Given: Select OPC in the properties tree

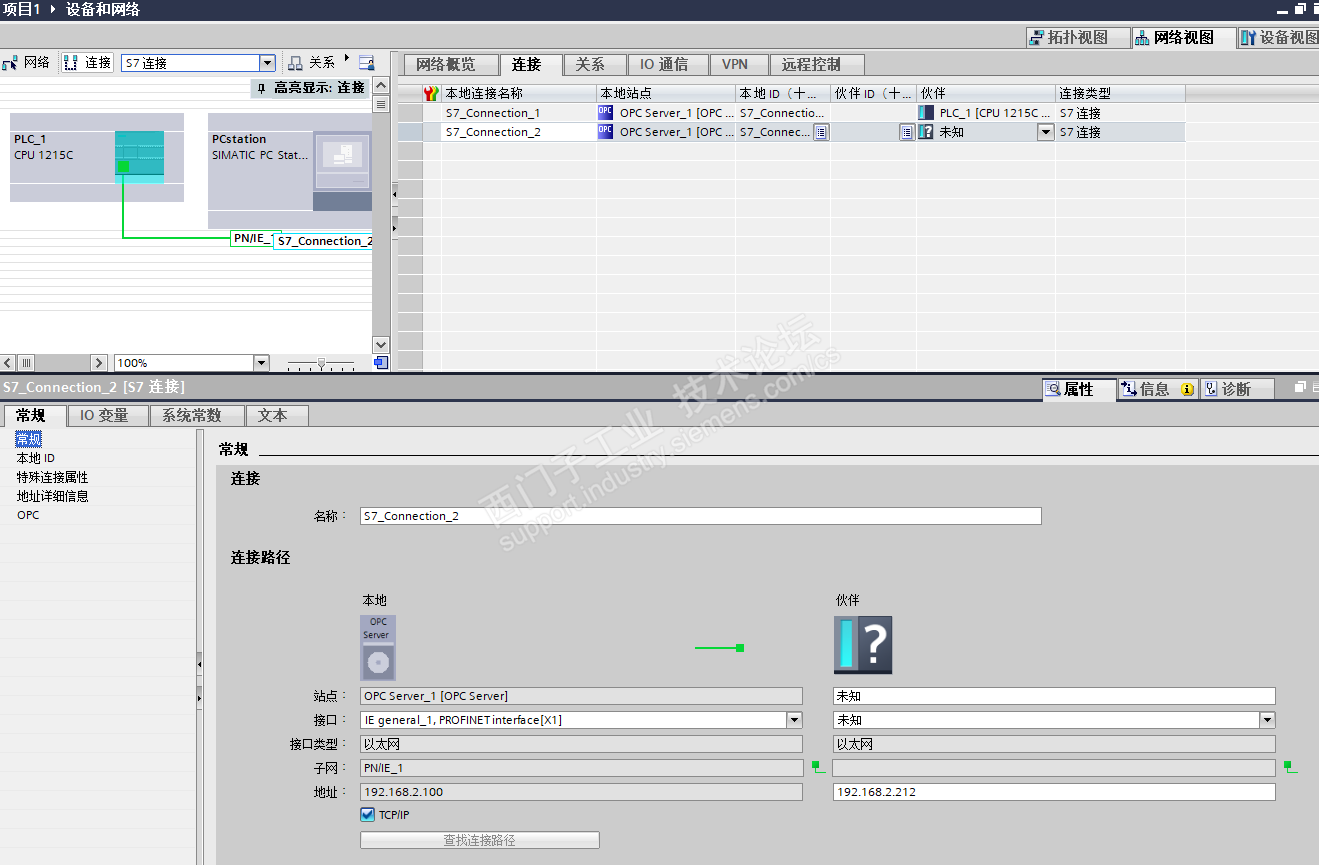Looking at the screenshot, I should 28,515.
